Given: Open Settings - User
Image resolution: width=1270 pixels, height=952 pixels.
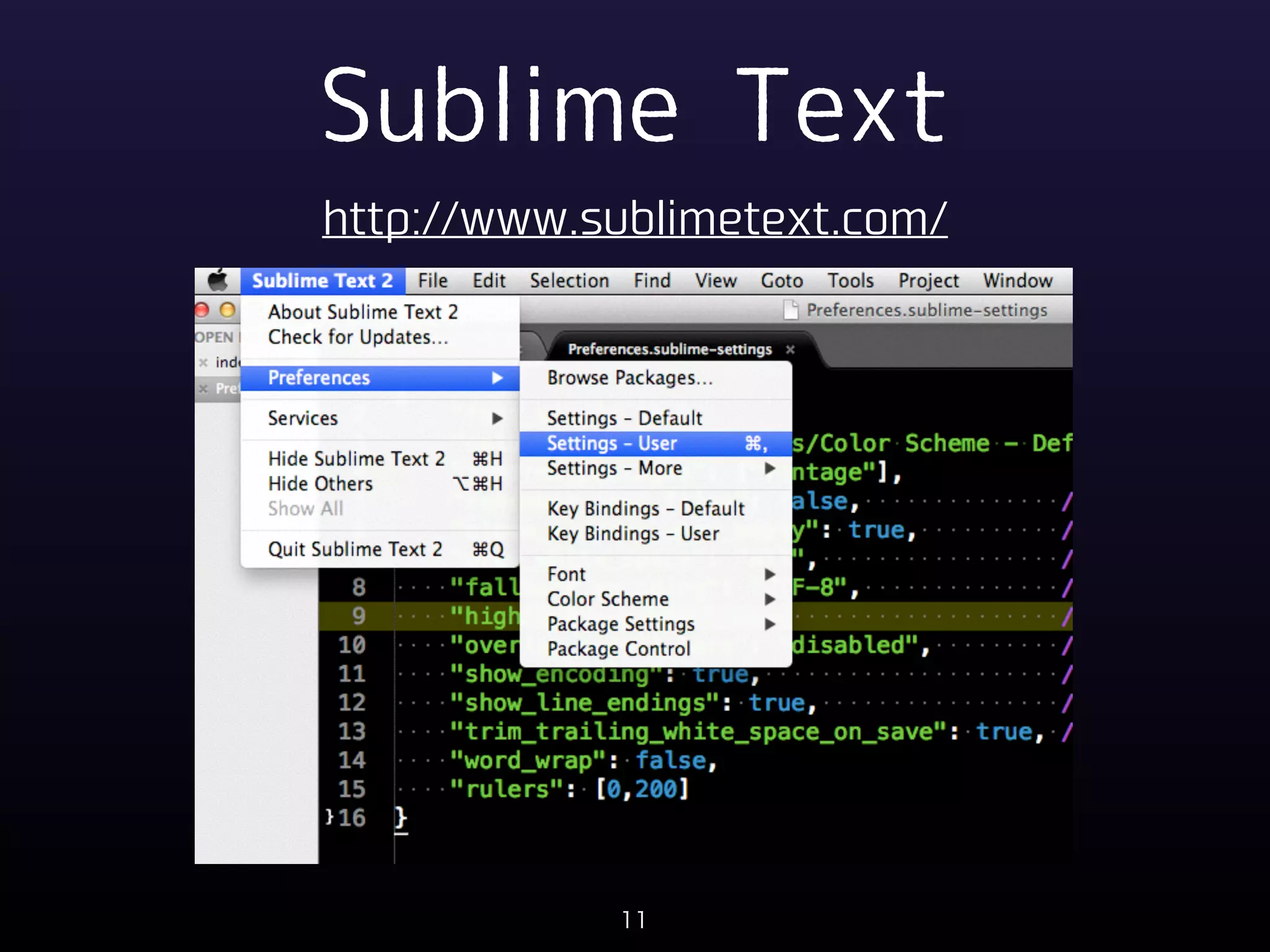Looking at the screenshot, I should [656, 444].
